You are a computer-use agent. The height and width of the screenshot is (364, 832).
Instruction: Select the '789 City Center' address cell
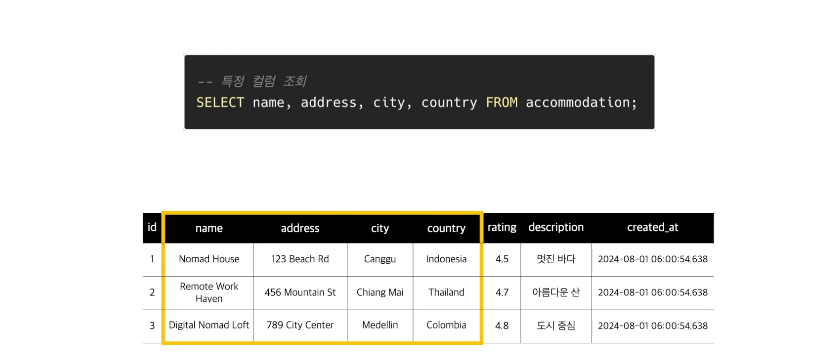tap(300, 325)
